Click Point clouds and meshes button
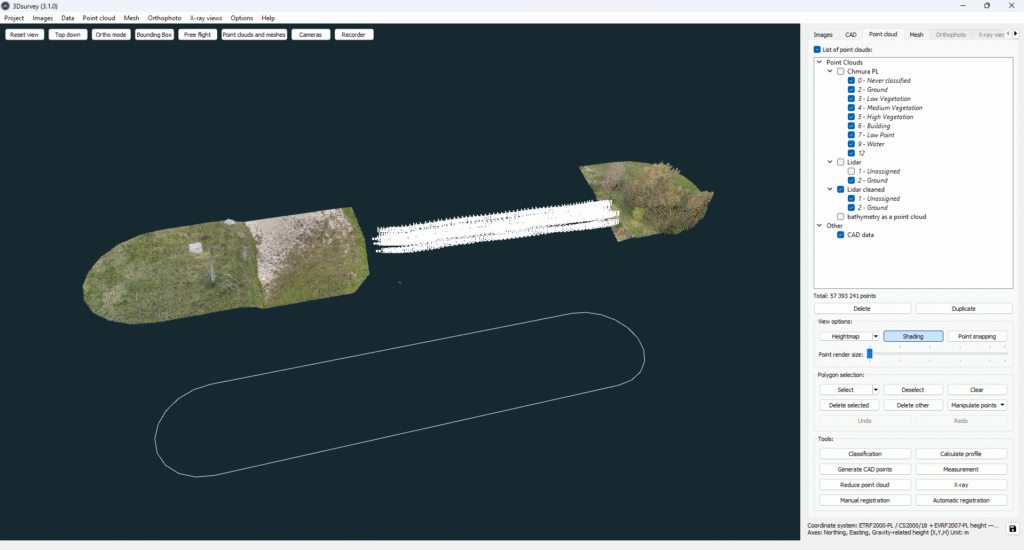 254,35
